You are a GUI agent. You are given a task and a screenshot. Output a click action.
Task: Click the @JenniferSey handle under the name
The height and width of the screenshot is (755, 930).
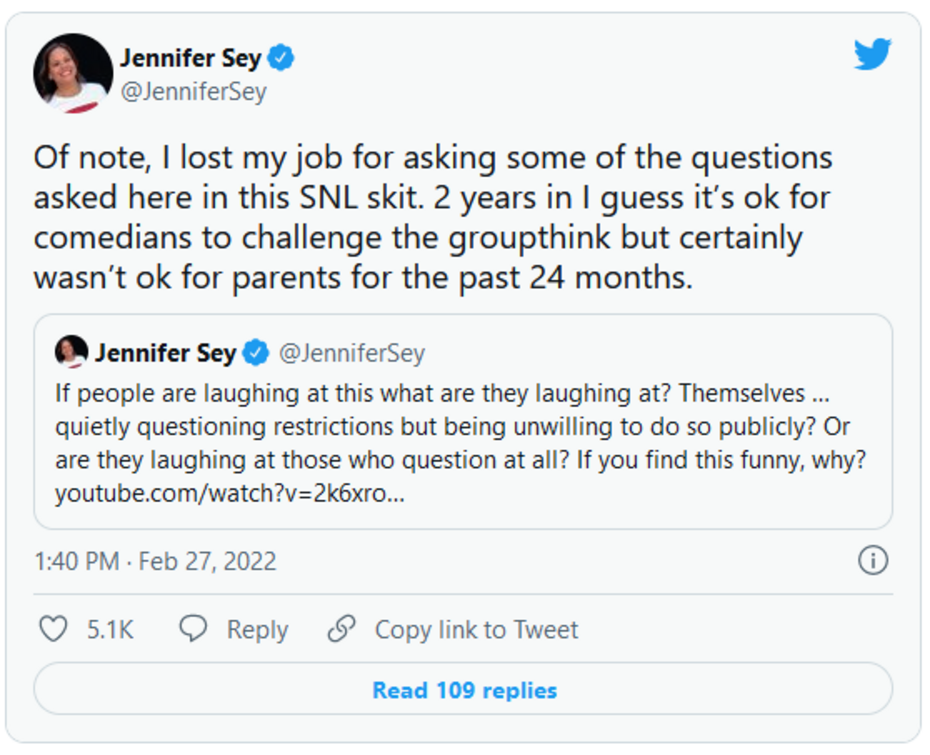point(193,93)
